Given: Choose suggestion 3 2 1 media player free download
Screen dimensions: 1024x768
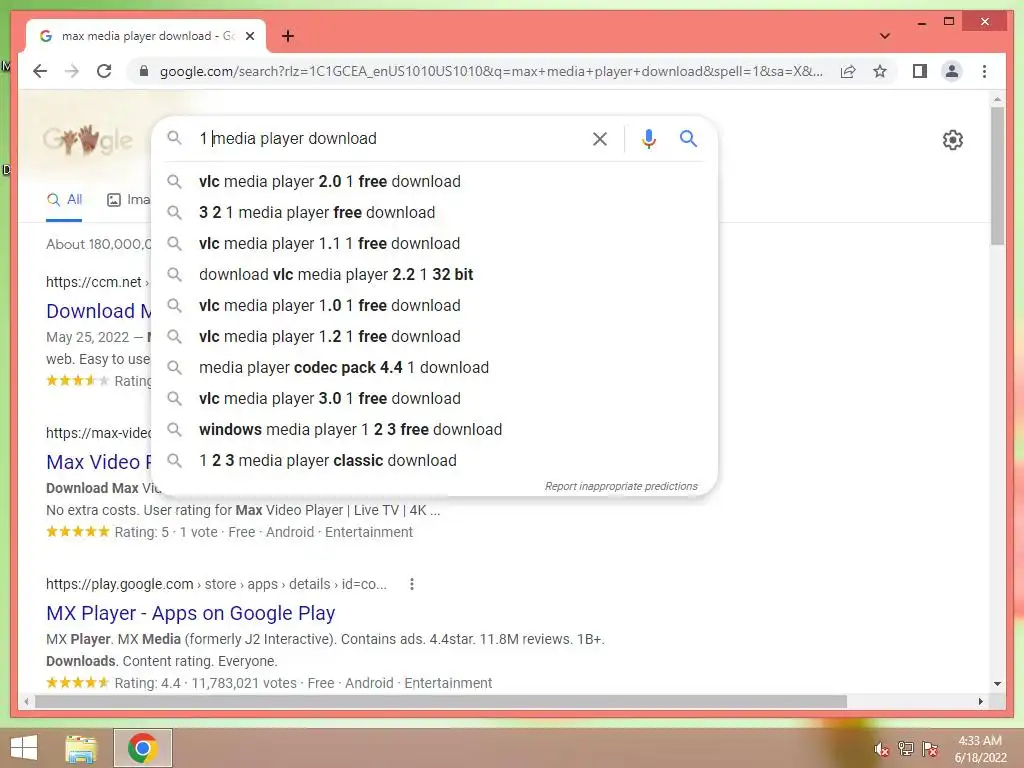Looking at the screenshot, I should coord(434,212).
